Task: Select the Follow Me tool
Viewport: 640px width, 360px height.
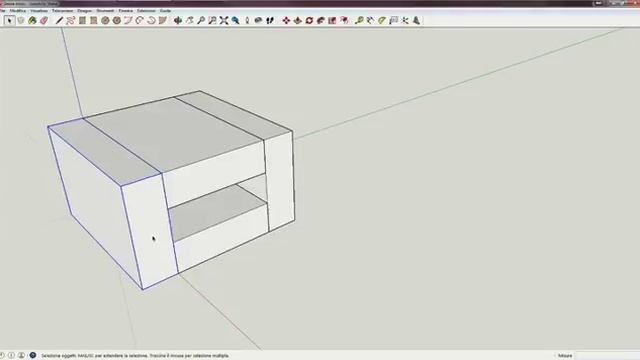Action: point(320,20)
